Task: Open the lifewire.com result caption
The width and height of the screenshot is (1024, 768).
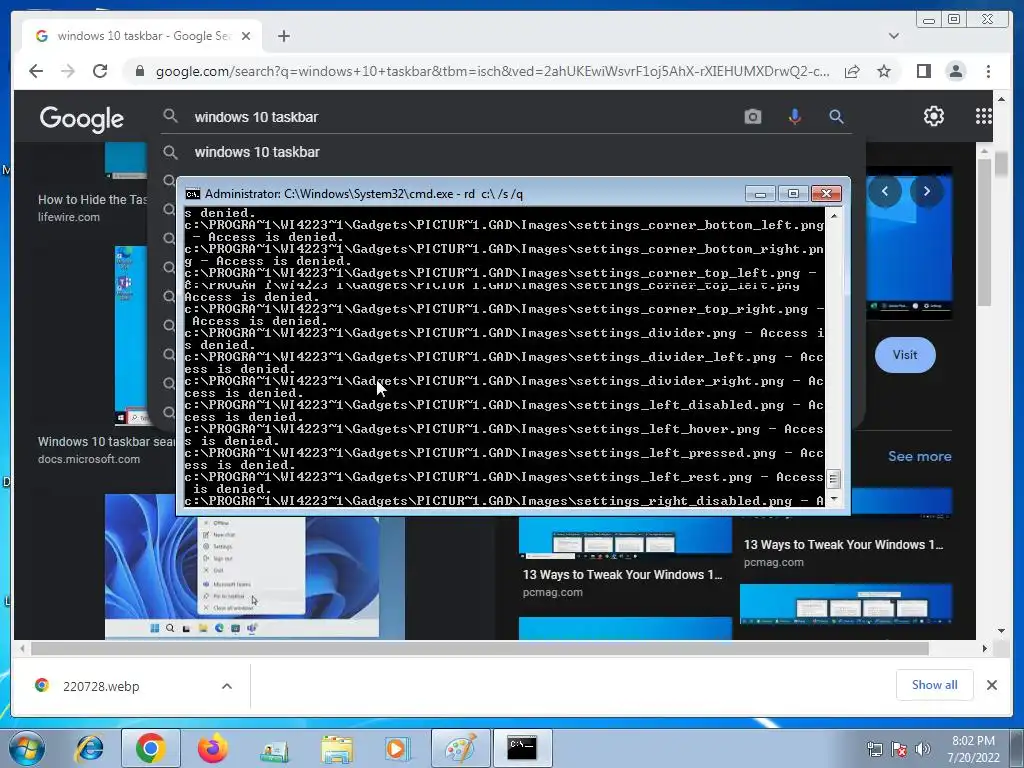Action: click(x=69, y=217)
